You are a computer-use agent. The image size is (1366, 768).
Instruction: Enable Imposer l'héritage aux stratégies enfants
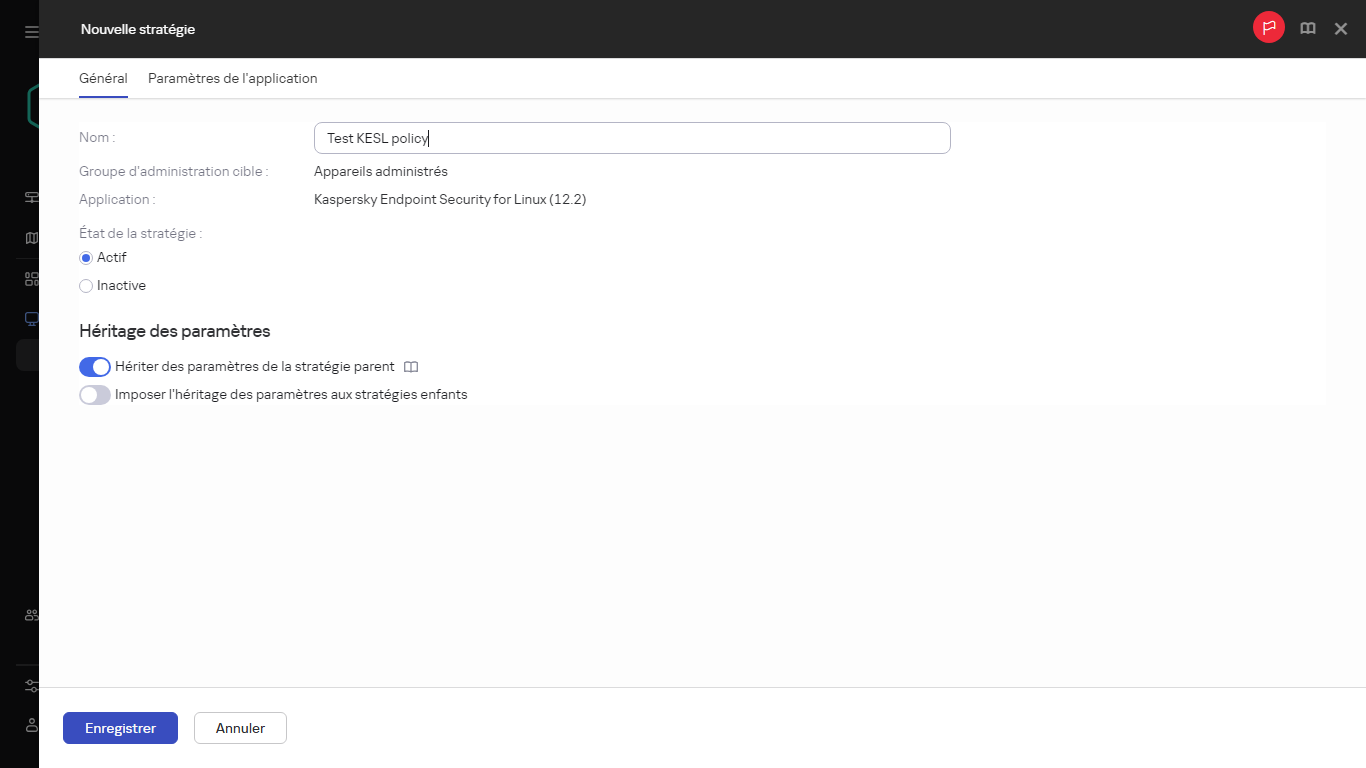click(95, 395)
